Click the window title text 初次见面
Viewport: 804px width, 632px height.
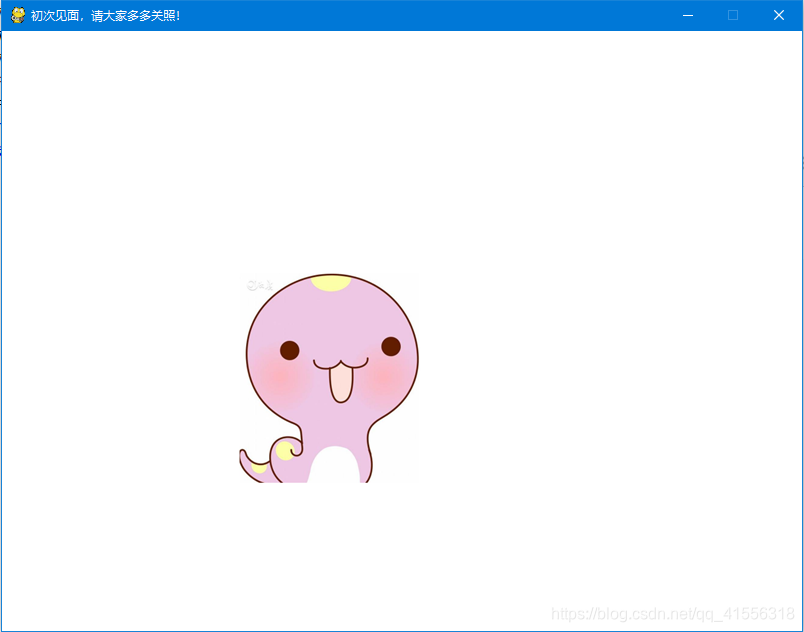pyautogui.click(x=55, y=16)
